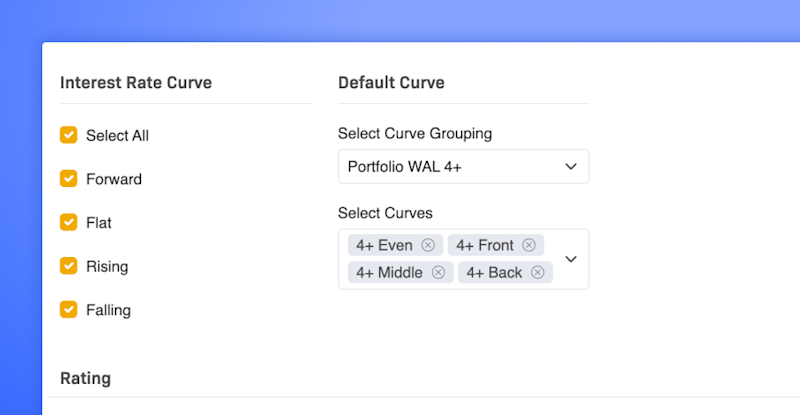Toggle the Forward curve checkbox

point(69,179)
